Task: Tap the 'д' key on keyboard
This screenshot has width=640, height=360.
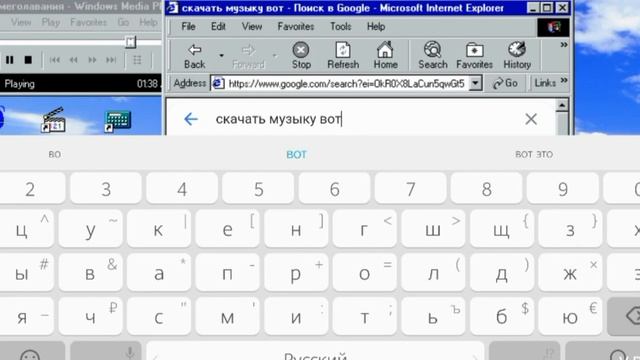Action: pos(501,273)
